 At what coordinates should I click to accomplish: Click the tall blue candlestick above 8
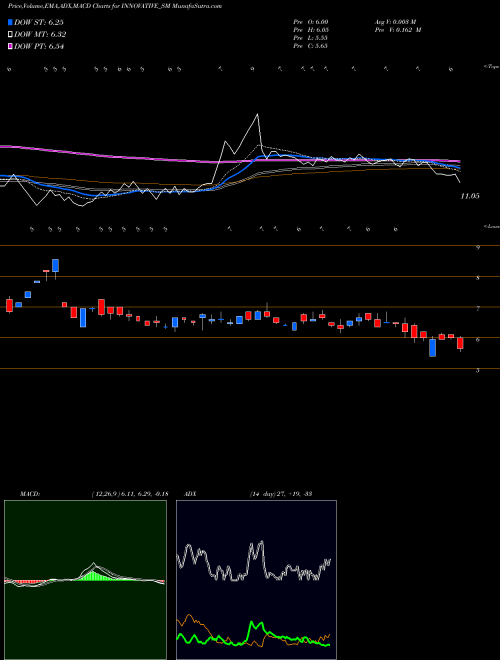(x=55, y=266)
